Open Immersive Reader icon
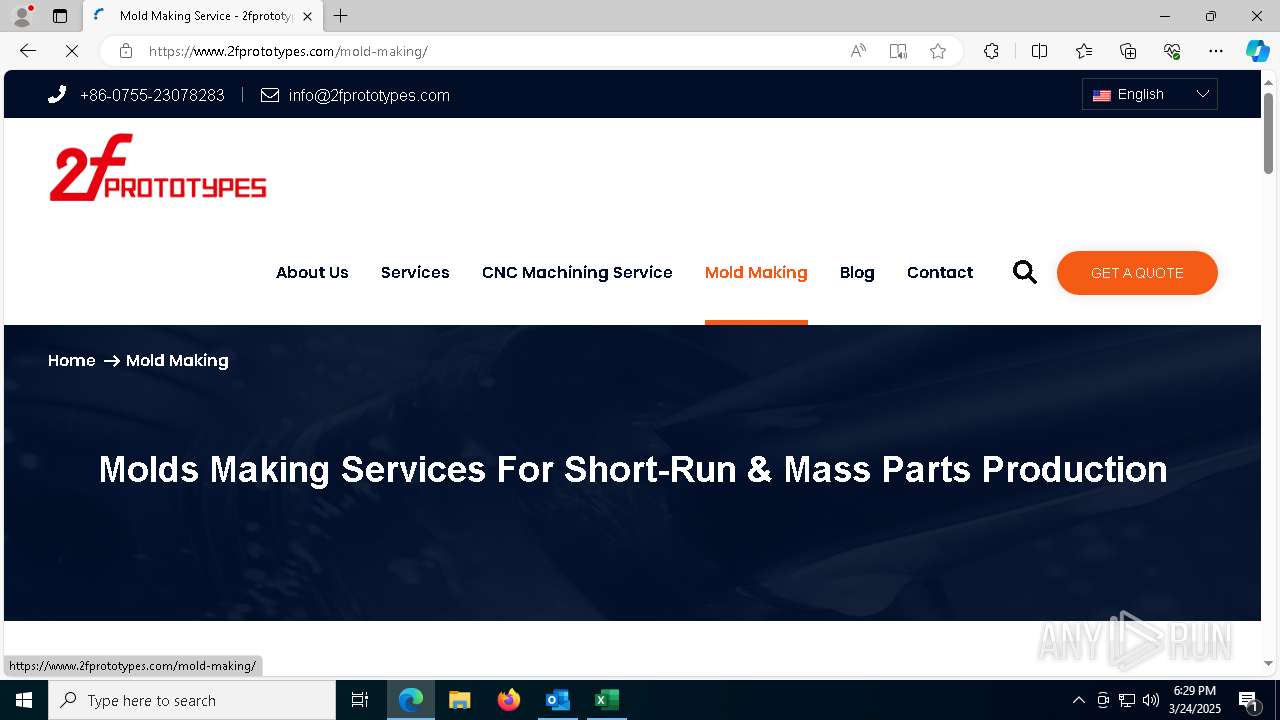Viewport: 1280px width, 720px height. [x=898, y=51]
